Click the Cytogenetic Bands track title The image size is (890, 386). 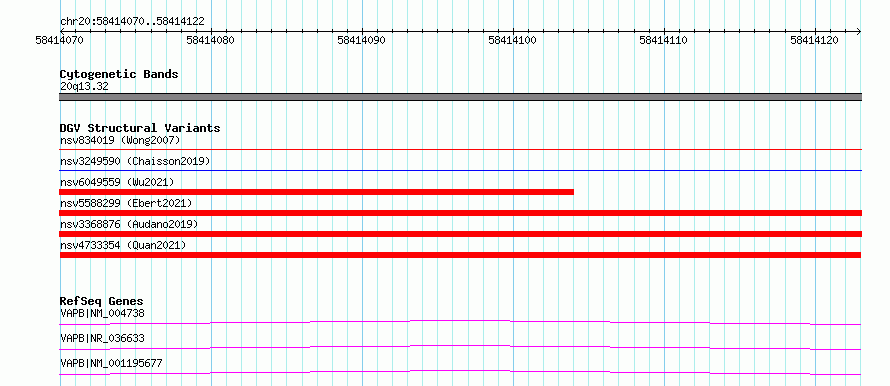point(119,74)
